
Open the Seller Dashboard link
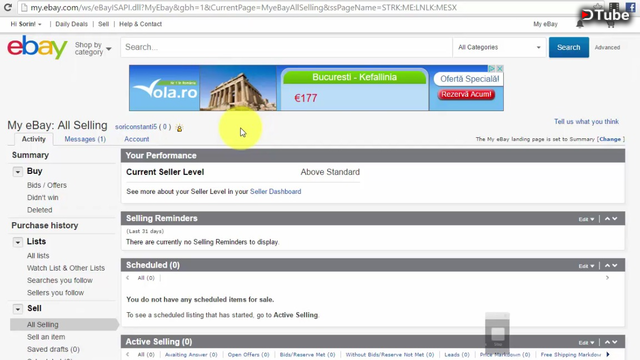click(276, 191)
